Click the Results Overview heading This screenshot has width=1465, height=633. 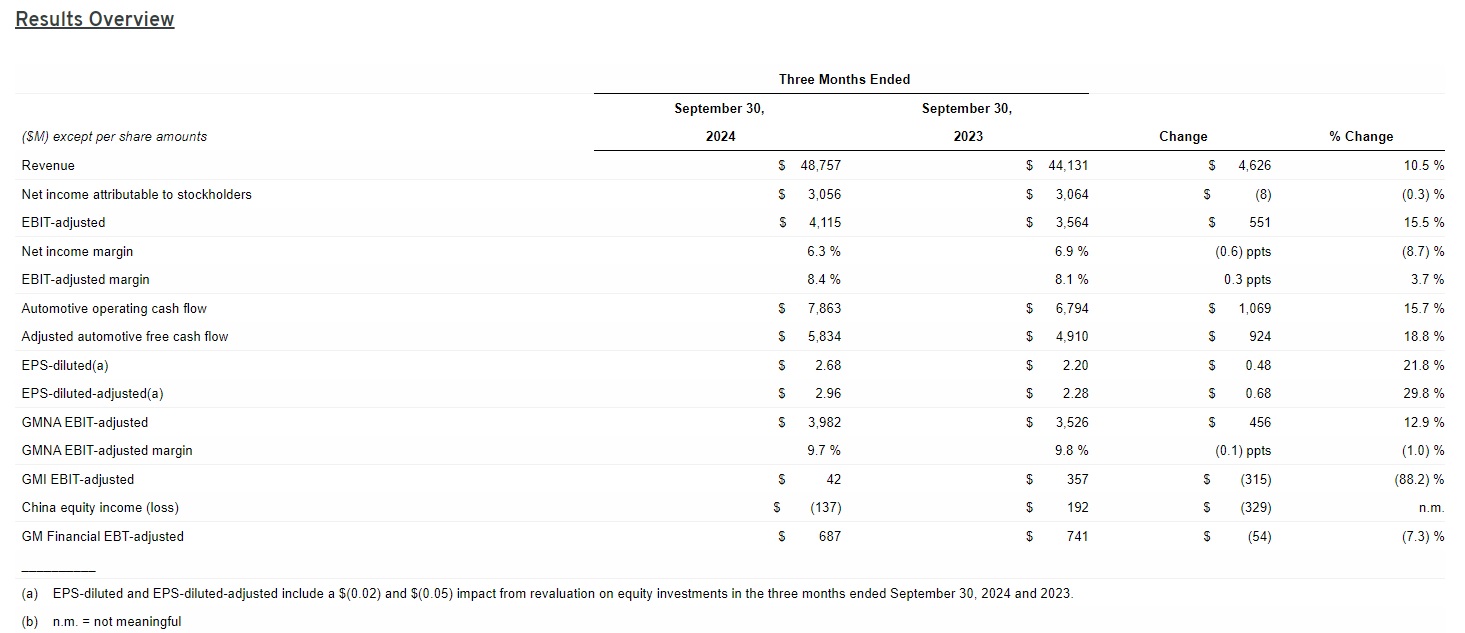click(95, 19)
